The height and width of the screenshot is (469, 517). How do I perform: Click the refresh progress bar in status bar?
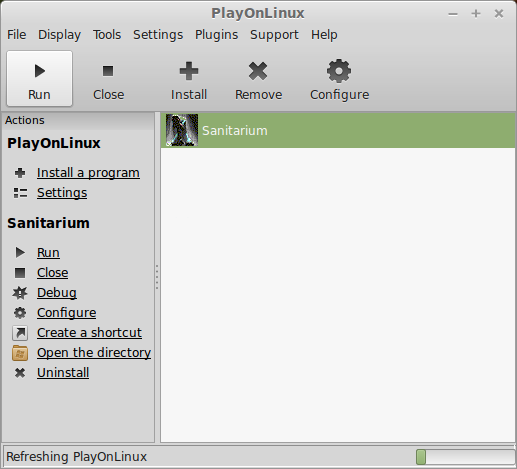pos(465,457)
